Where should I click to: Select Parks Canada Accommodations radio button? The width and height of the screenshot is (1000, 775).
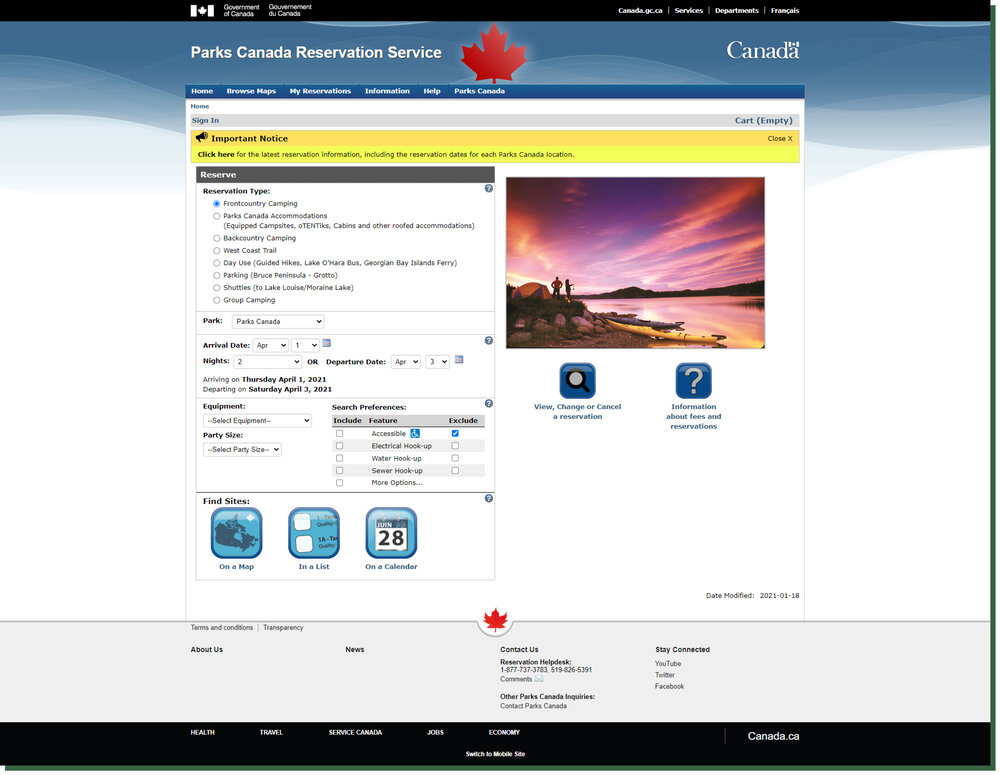tap(217, 216)
